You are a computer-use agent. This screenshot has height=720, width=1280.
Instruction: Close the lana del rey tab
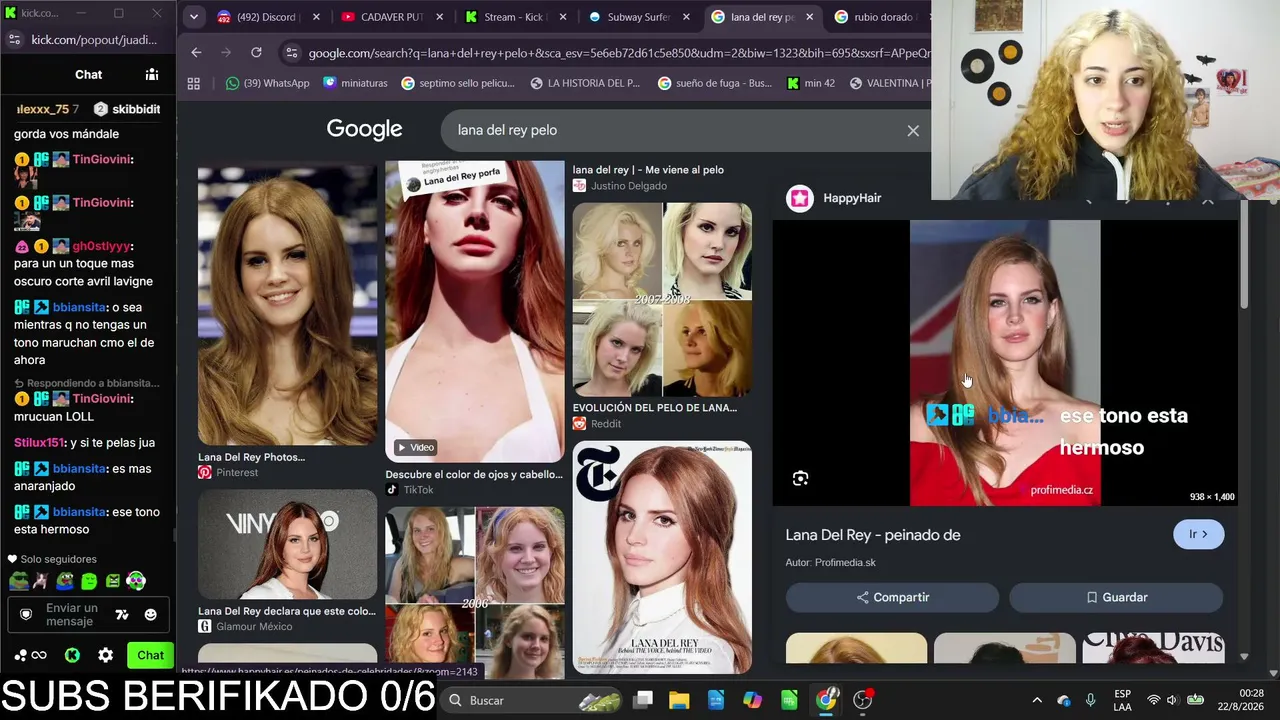click(809, 17)
